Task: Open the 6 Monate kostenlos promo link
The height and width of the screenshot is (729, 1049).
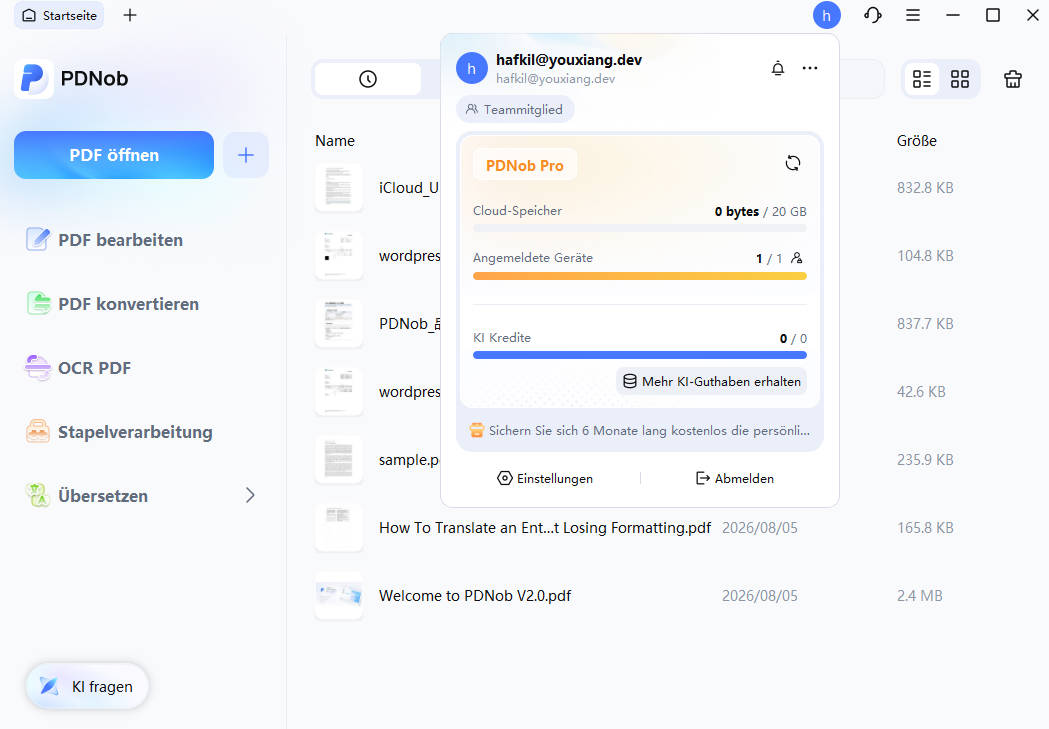Action: pos(640,431)
